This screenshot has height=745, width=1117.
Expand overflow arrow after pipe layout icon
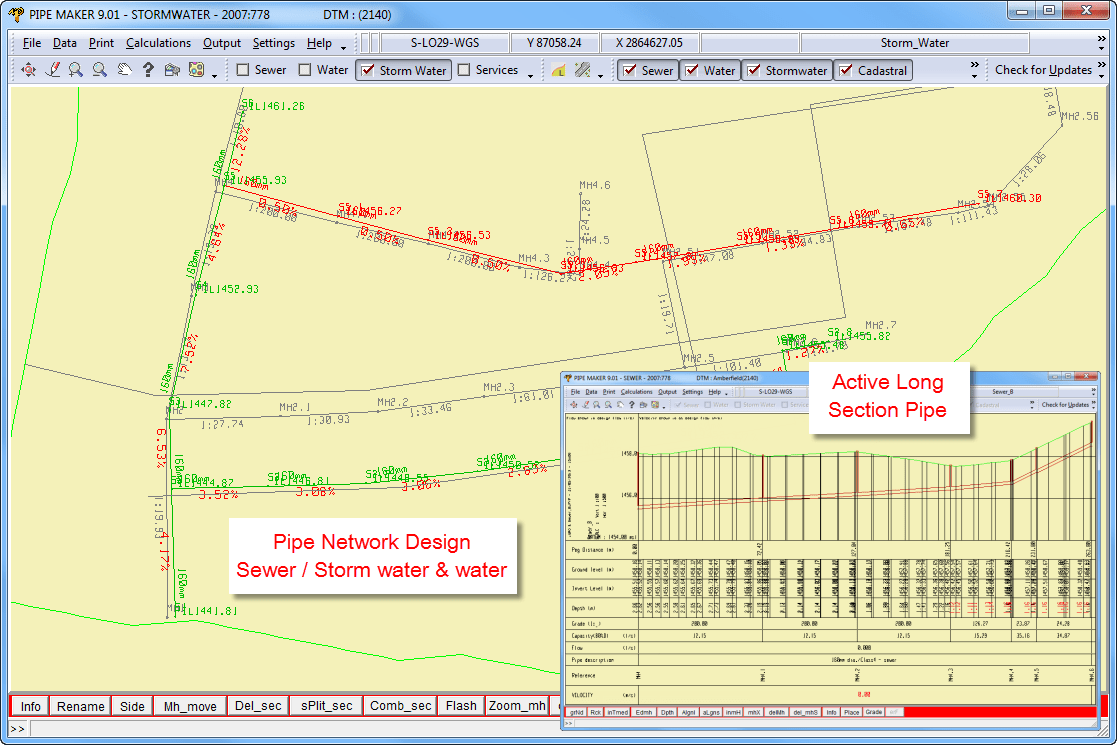[601, 75]
